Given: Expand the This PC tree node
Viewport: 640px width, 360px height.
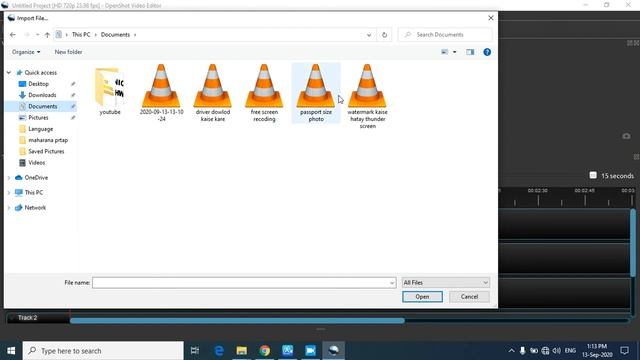Looking at the screenshot, I should (9, 193).
